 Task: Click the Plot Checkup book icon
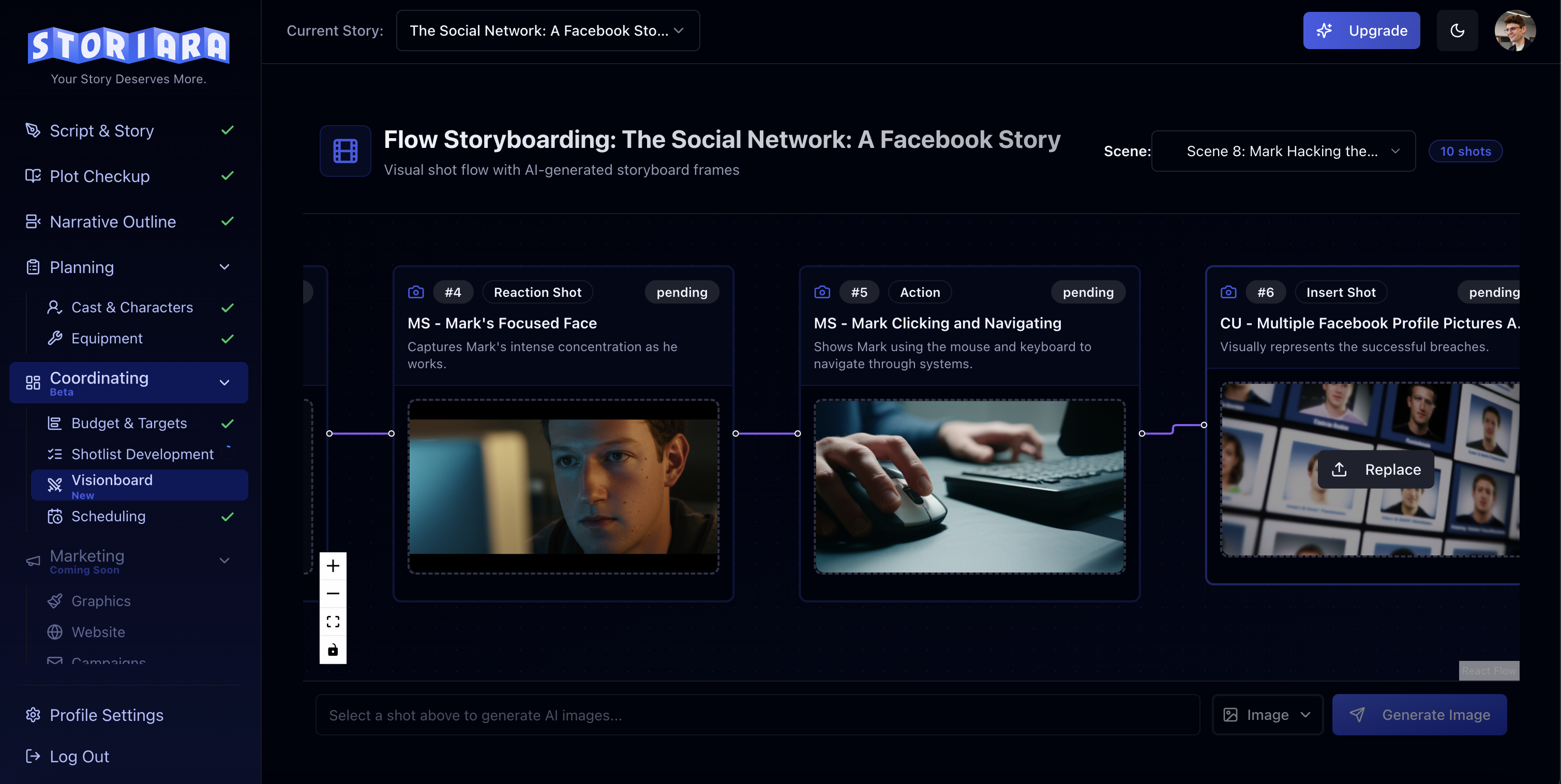33,176
